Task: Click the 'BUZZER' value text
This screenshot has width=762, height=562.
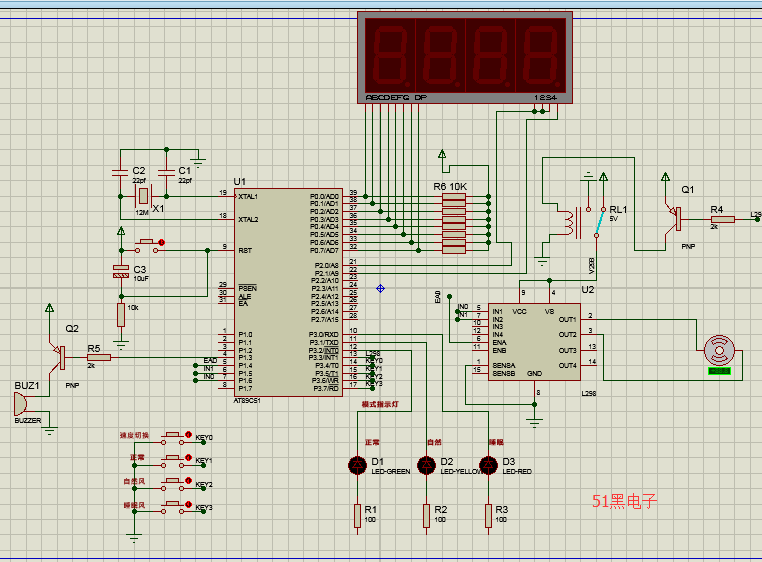Action: click(28, 421)
